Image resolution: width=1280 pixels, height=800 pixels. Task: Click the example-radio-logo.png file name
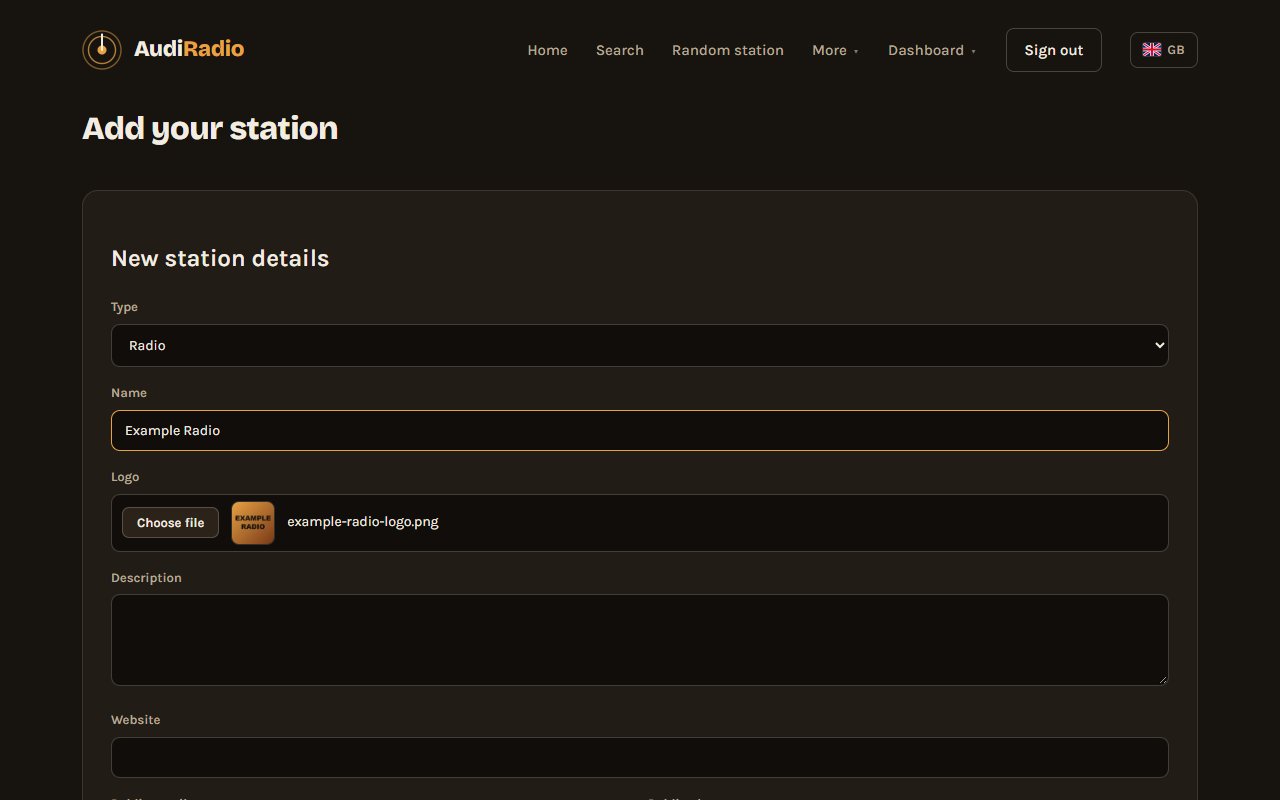coord(363,522)
